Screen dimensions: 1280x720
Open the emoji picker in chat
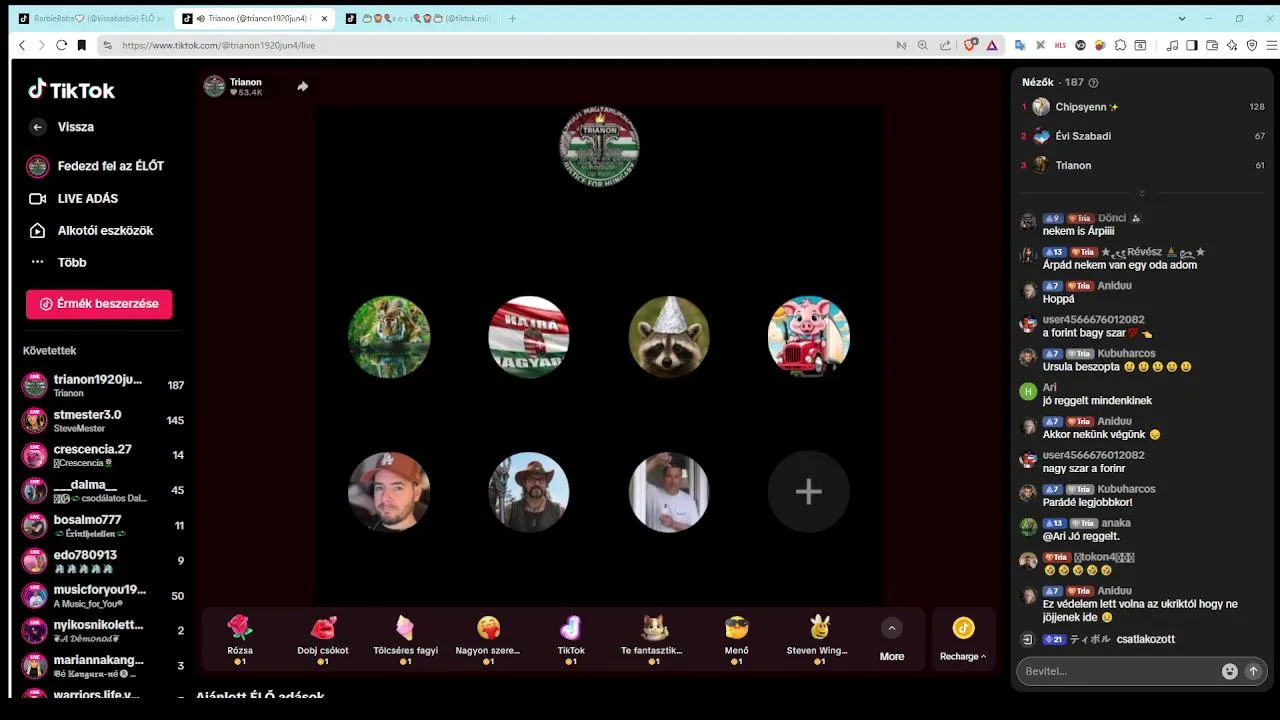pos(1229,671)
